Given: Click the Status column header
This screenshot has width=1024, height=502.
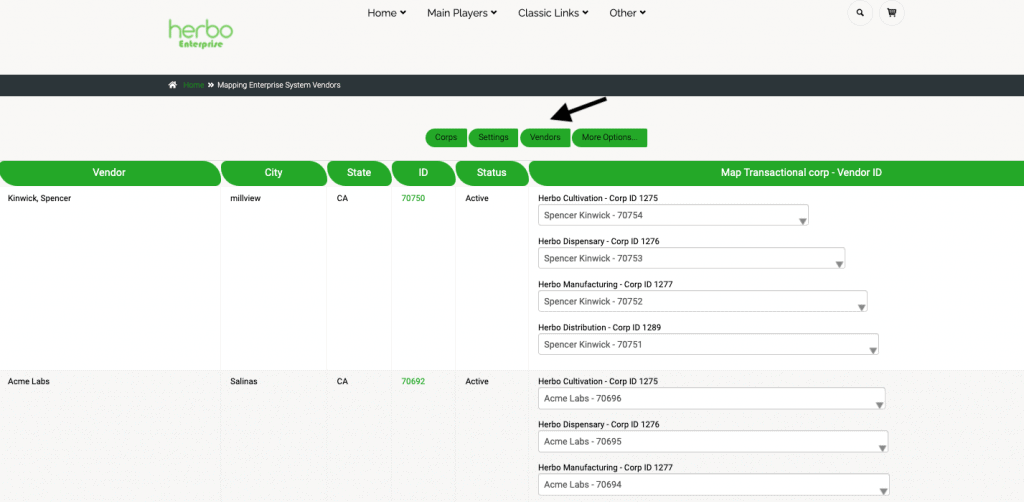Looking at the screenshot, I should (x=492, y=173).
